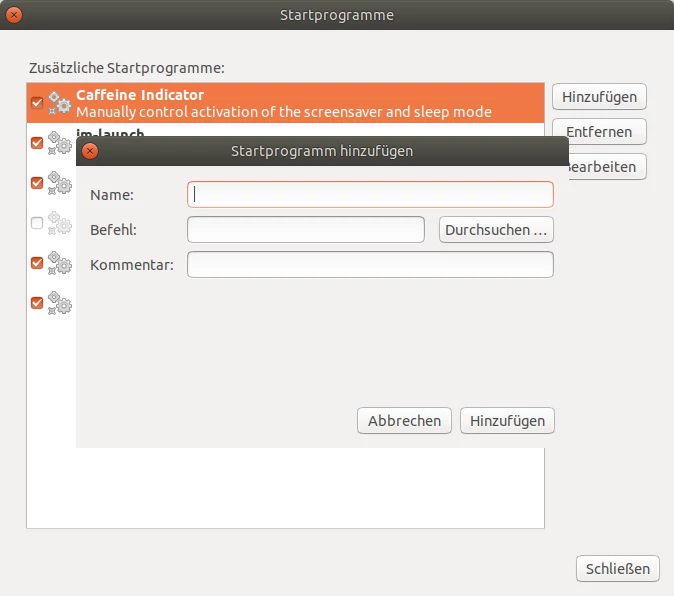Click the Caffeine Indicator gear icon

[x=60, y=103]
